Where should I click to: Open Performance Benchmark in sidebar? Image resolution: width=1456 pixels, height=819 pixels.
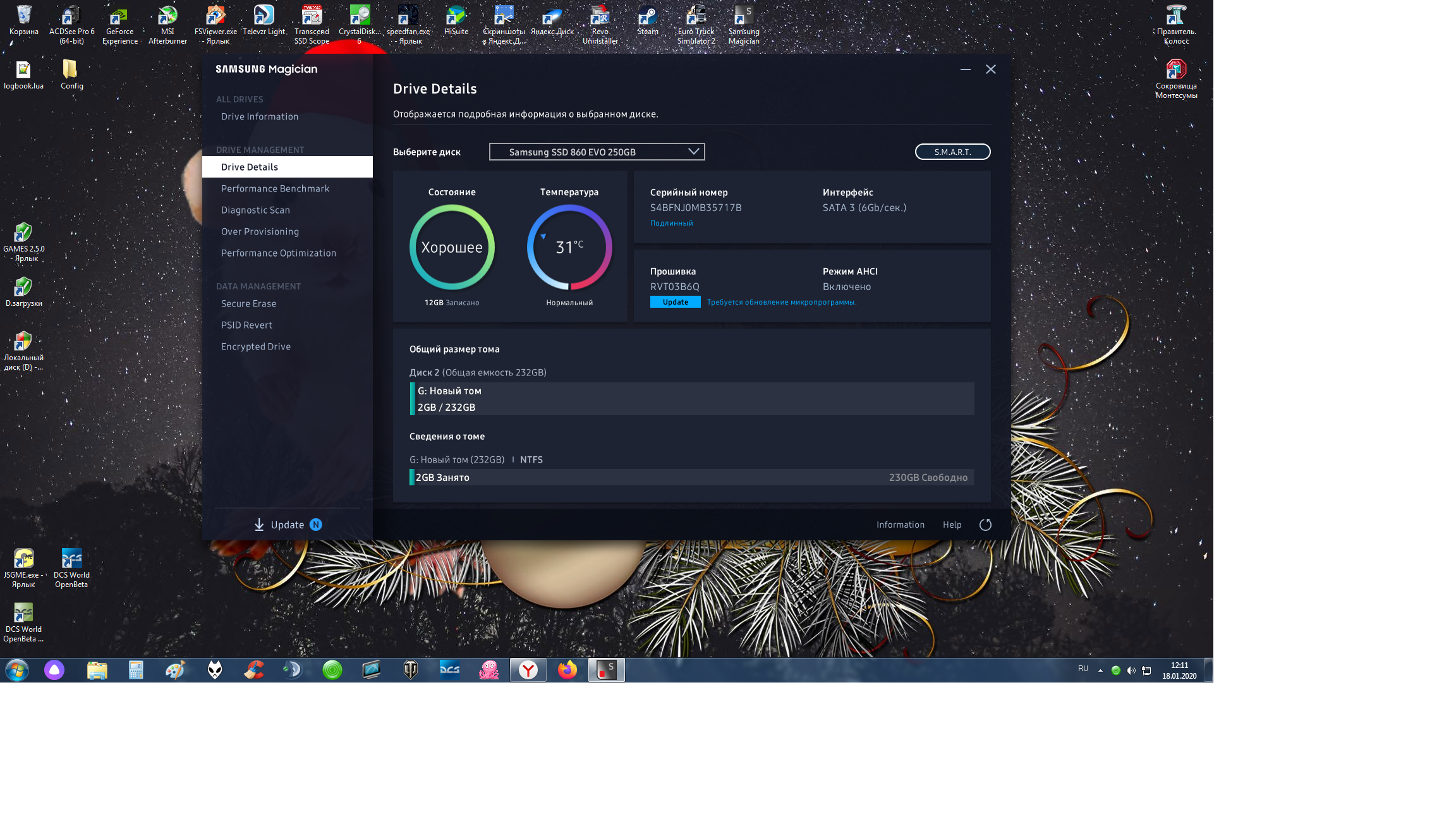click(x=275, y=188)
